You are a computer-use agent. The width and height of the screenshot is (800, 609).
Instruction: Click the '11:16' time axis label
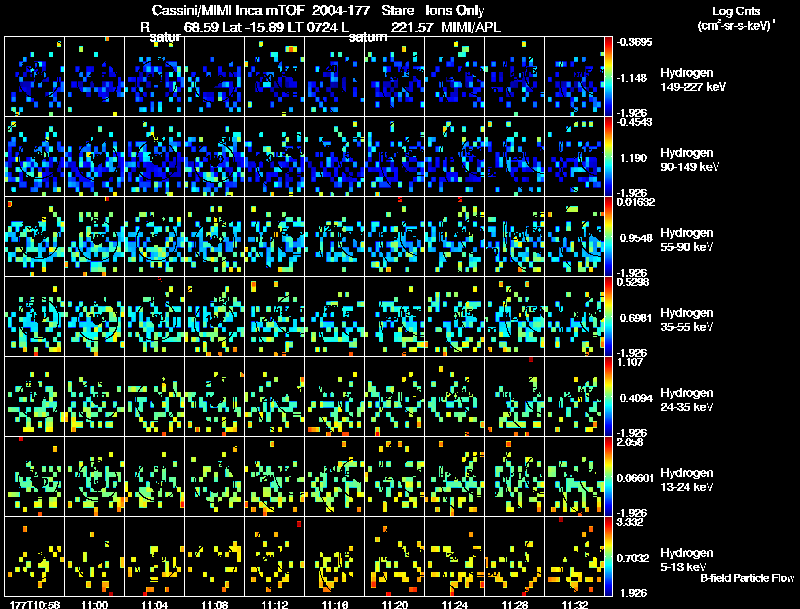pos(335,604)
